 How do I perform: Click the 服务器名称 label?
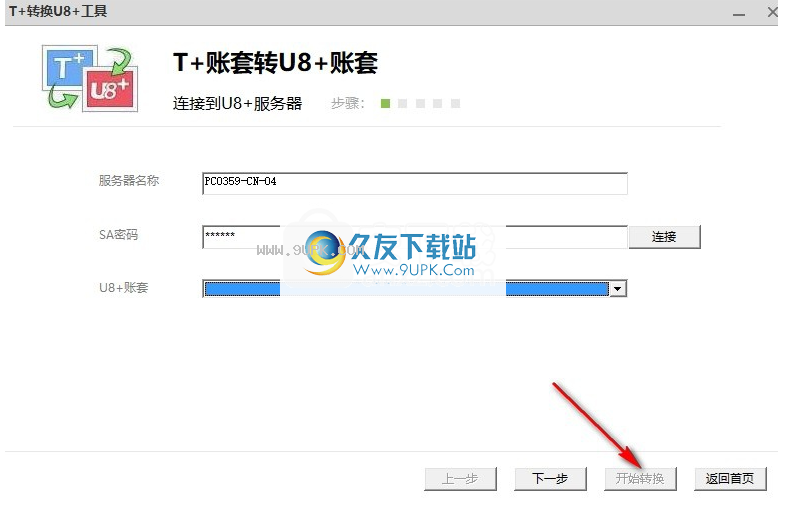(129, 181)
